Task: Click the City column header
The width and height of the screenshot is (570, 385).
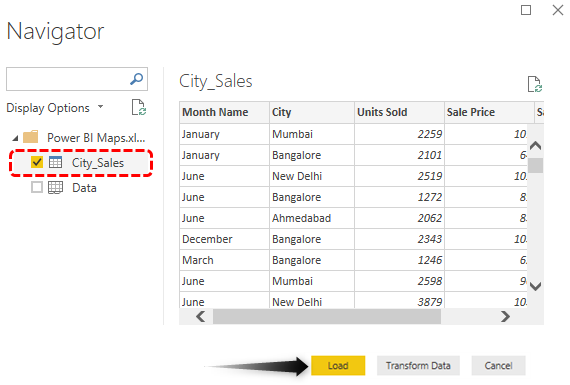Action: (312, 112)
